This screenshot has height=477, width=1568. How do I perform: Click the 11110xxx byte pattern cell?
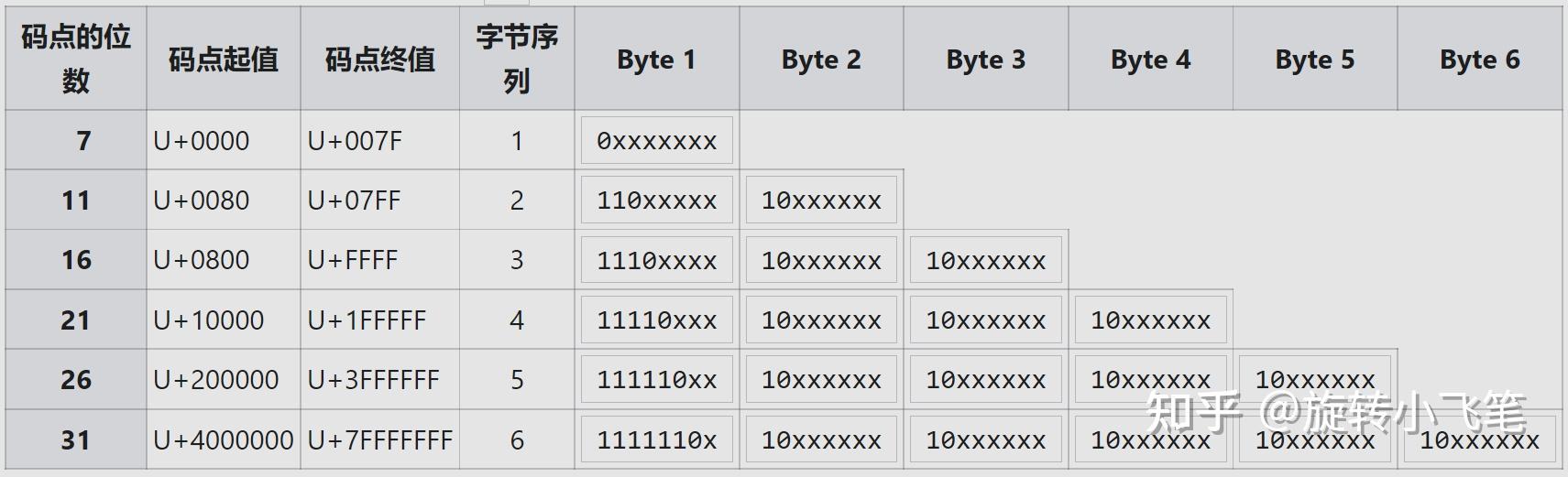pos(656,320)
